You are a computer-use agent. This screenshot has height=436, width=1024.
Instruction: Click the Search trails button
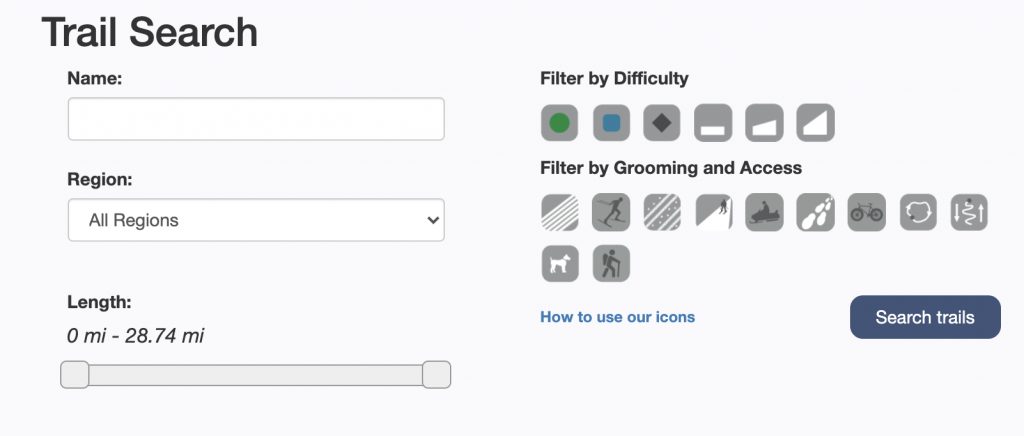925,317
